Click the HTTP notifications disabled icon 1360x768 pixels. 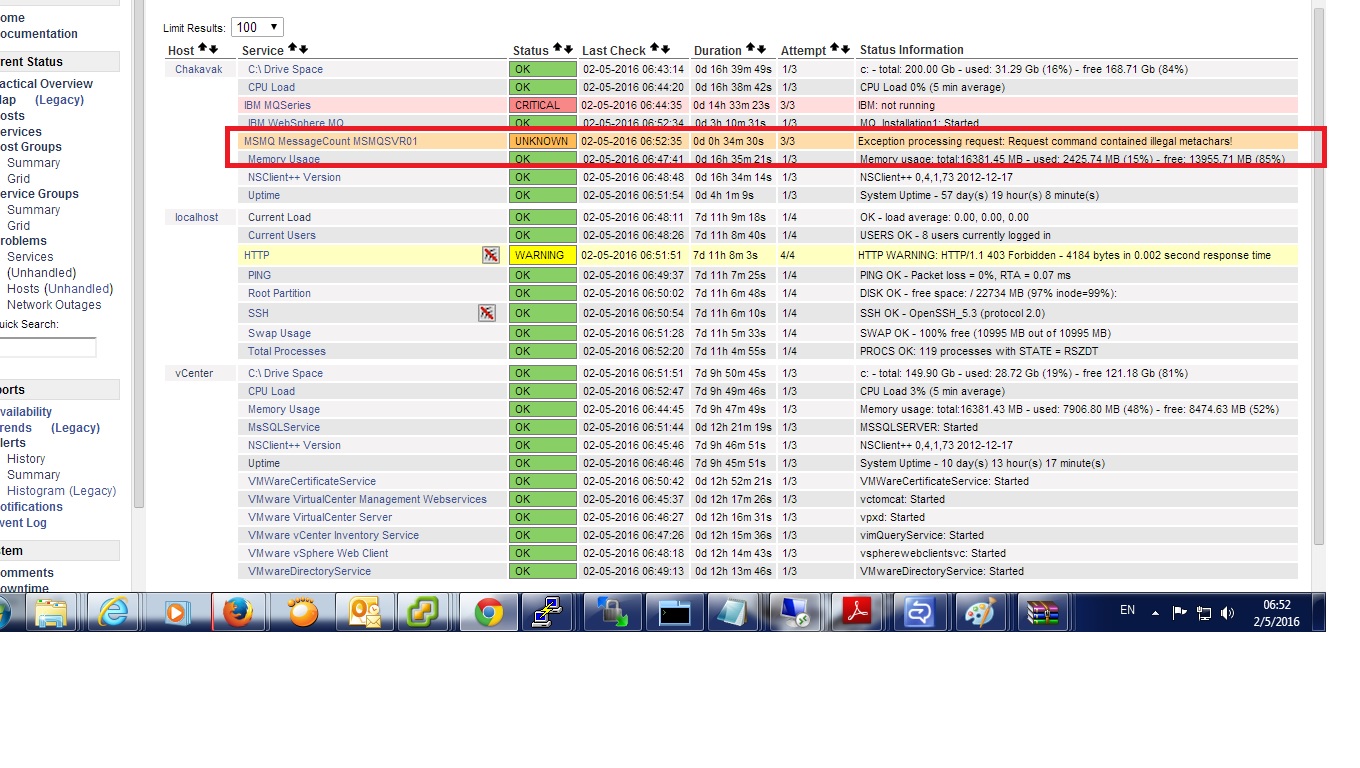[490, 255]
